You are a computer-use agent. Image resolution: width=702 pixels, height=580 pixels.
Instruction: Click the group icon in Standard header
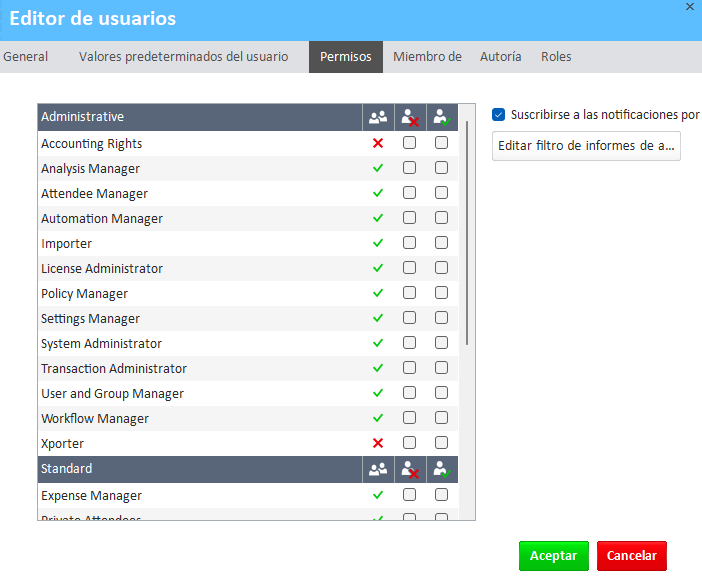coord(378,469)
